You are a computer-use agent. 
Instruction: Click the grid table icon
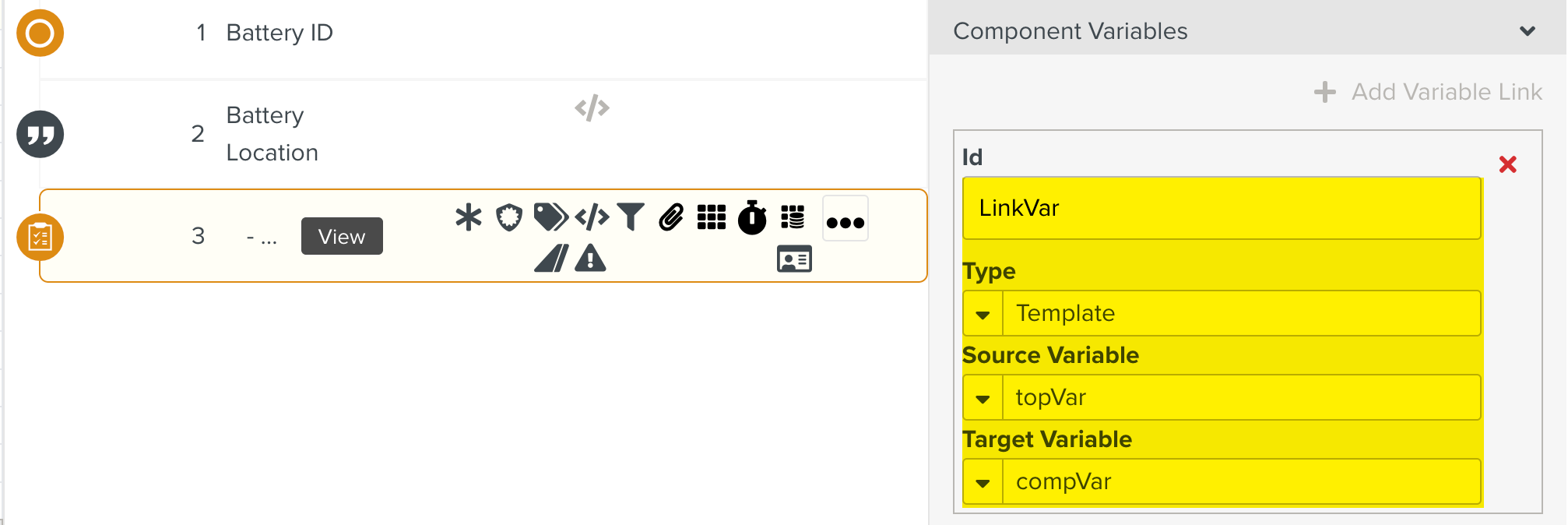[x=712, y=217]
